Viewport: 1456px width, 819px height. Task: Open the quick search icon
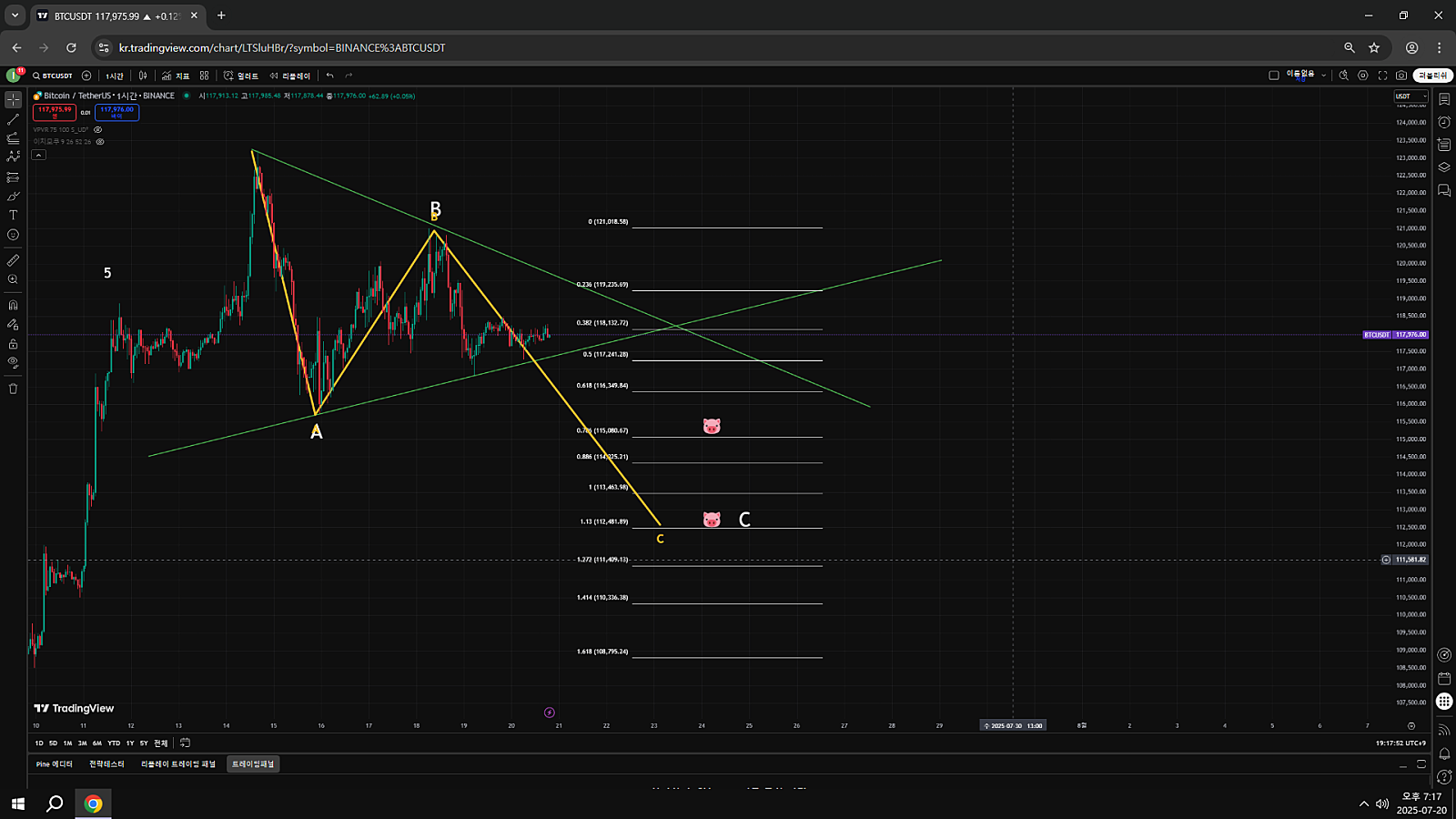coord(1344,76)
